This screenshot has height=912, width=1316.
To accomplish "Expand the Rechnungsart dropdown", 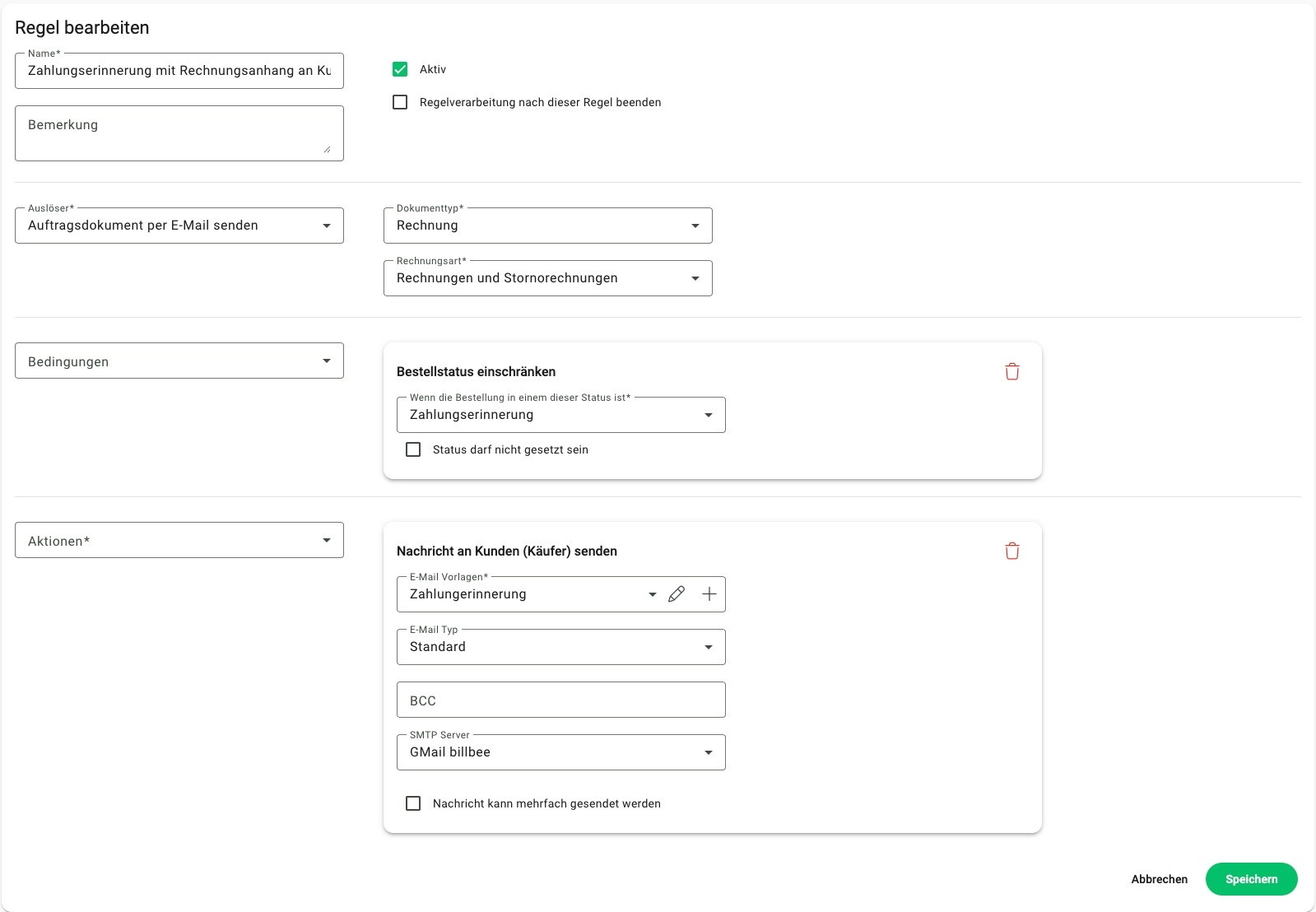I will [x=548, y=278].
